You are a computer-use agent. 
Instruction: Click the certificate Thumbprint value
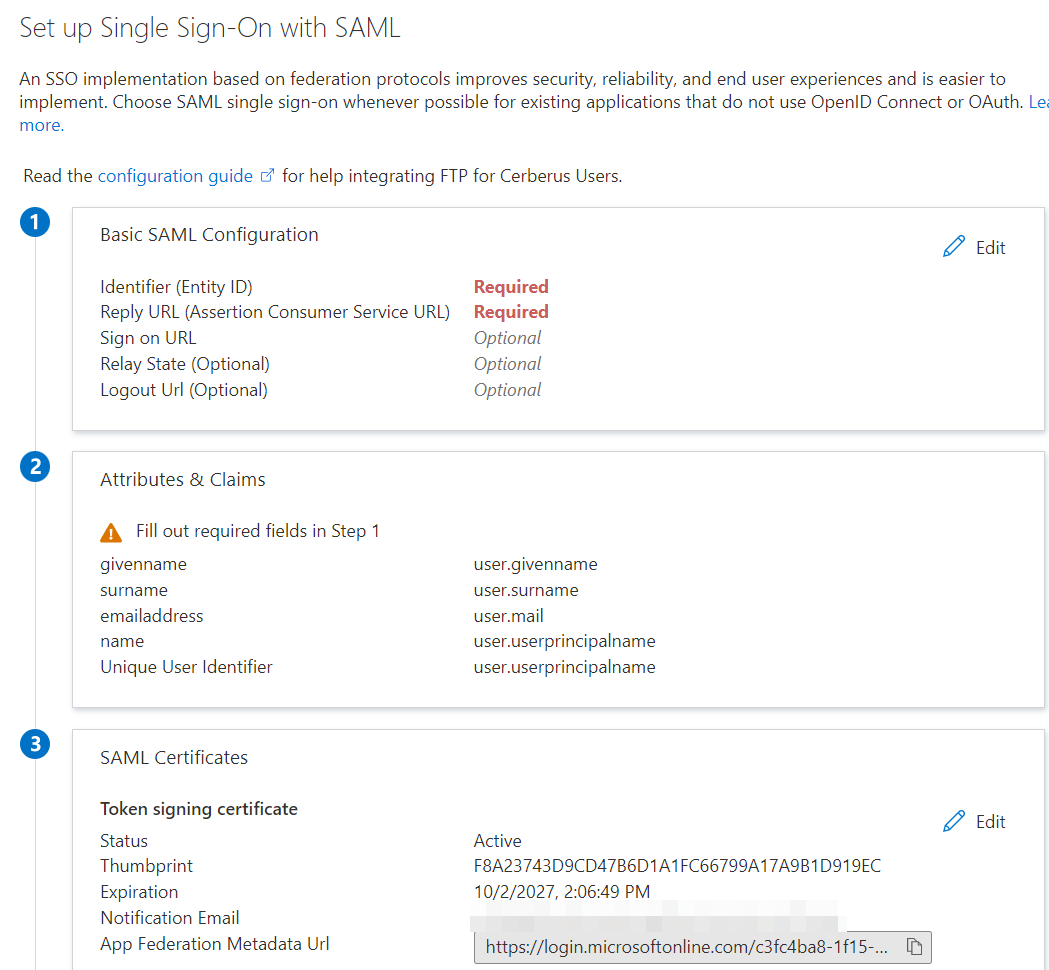[677, 866]
